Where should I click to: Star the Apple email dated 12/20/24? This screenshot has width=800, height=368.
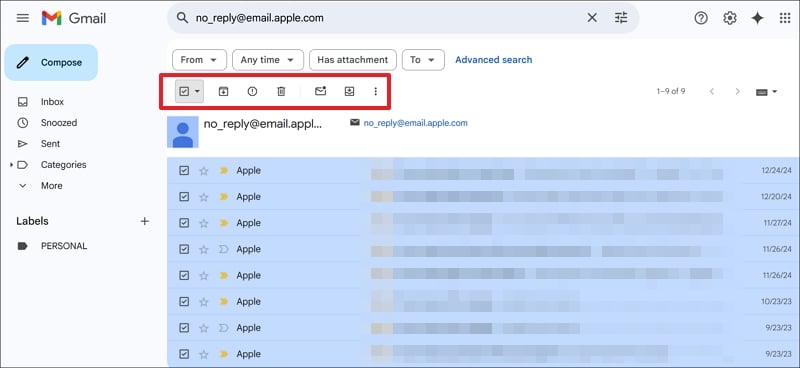point(204,197)
